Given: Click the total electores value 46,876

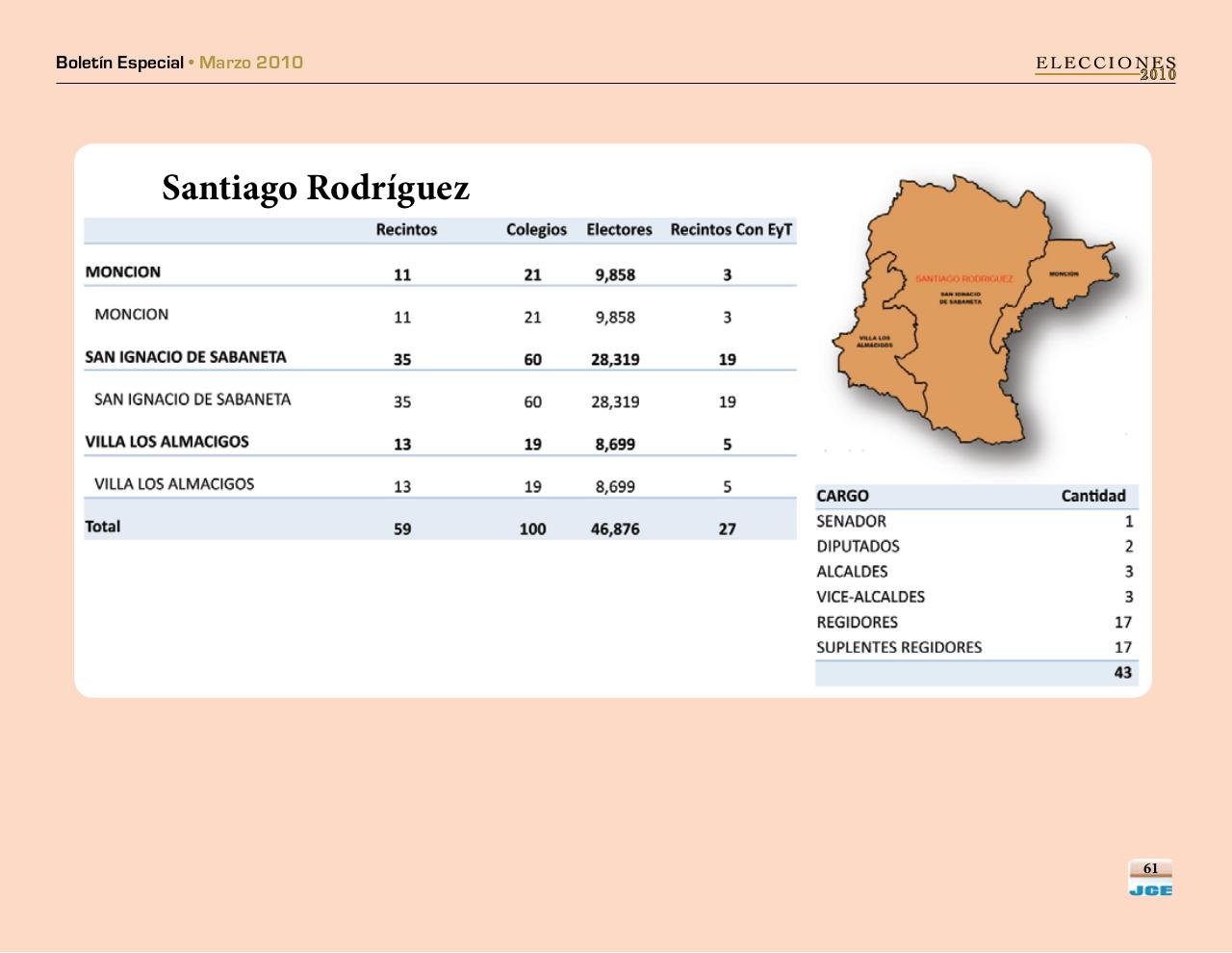Looking at the screenshot, I should tap(615, 528).
